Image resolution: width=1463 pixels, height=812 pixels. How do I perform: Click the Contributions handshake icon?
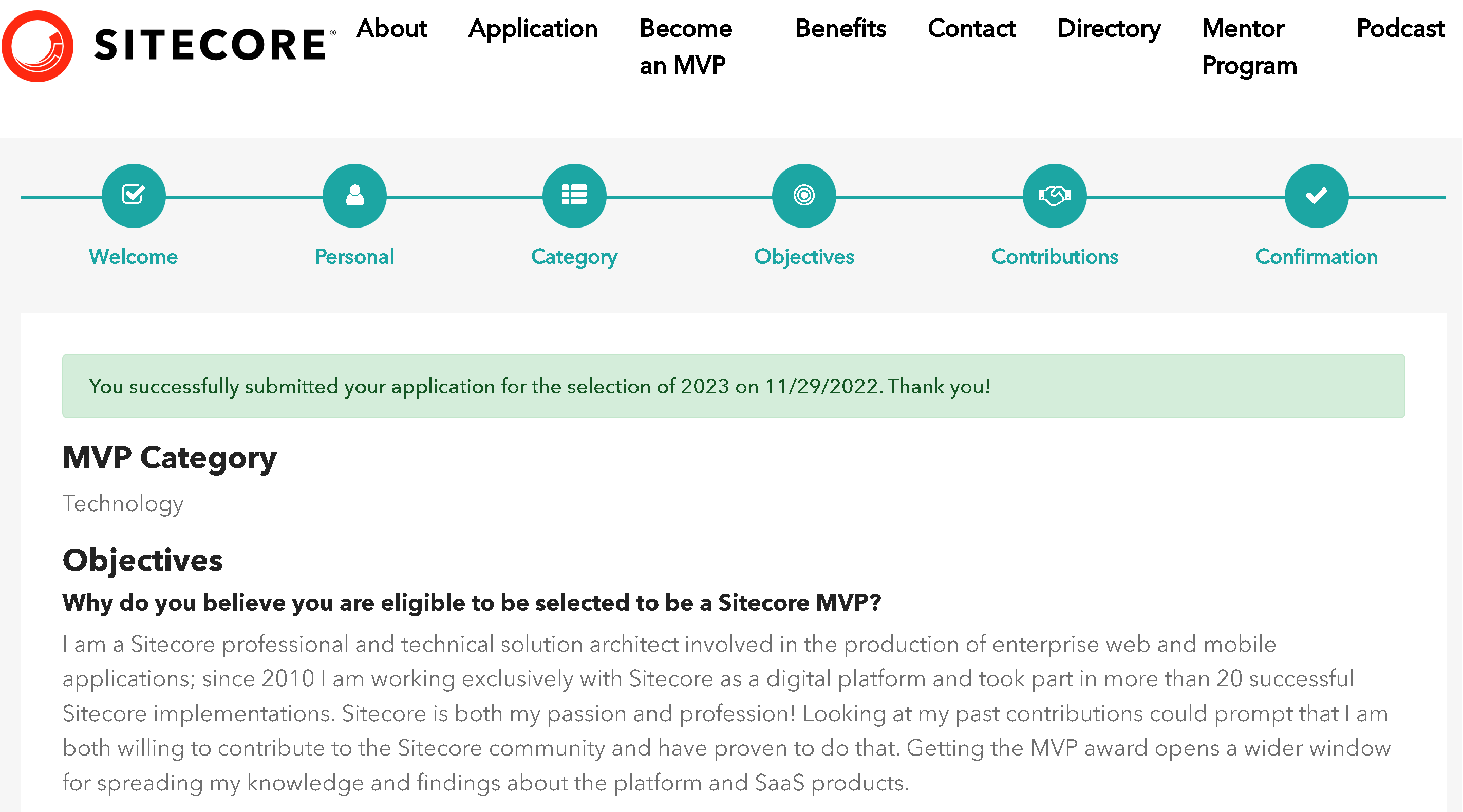(1055, 195)
